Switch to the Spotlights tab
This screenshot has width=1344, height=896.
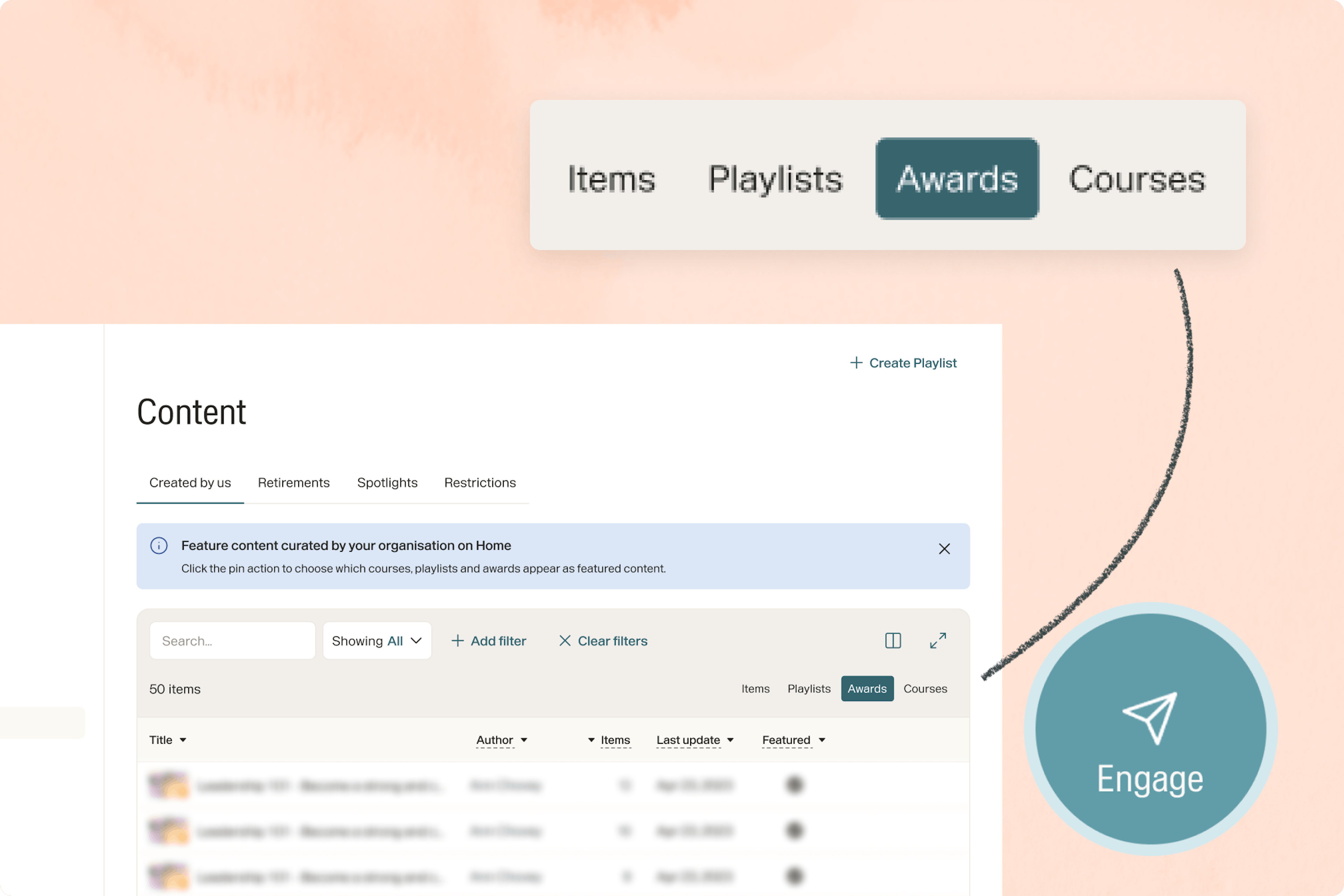[387, 483]
